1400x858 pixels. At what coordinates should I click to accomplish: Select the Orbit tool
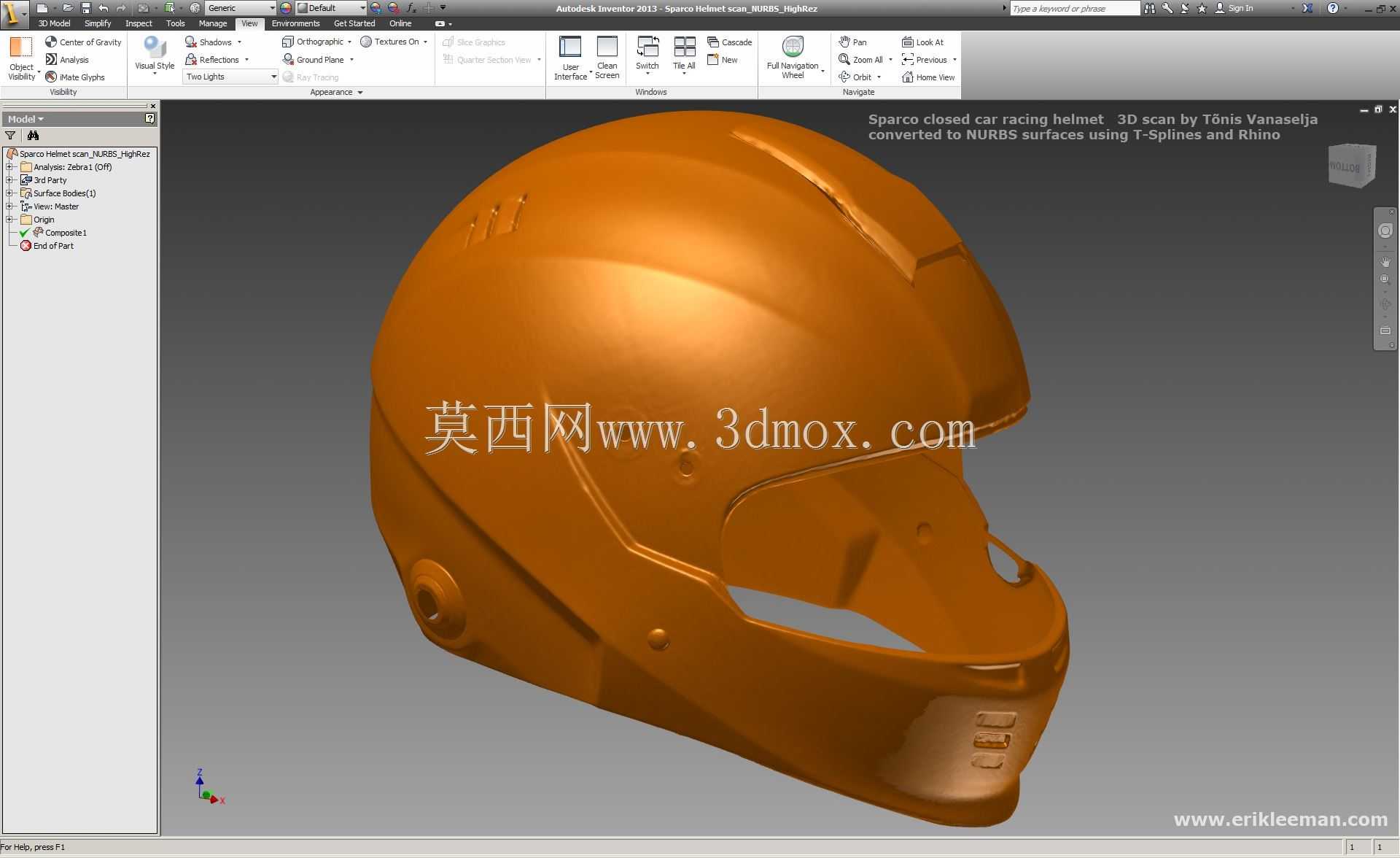855,77
